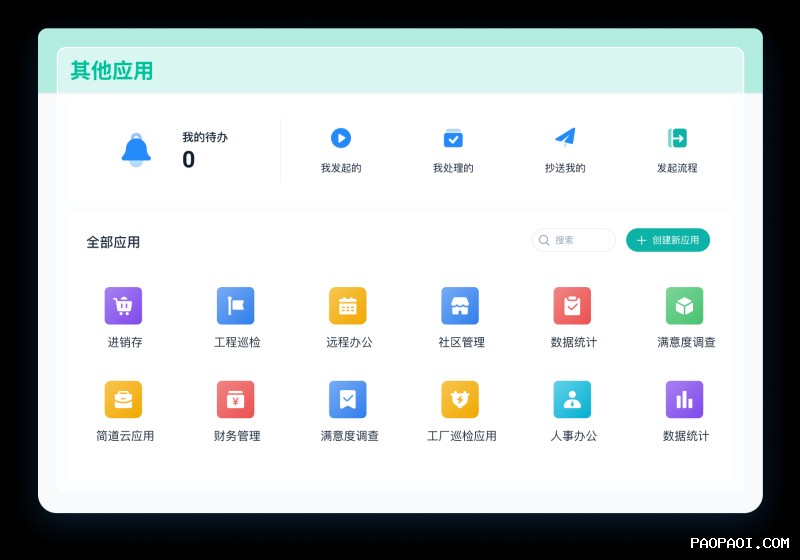800x560 pixels.
Task: Click the blue bell notification icon
Action: click(x=136, y=149)
